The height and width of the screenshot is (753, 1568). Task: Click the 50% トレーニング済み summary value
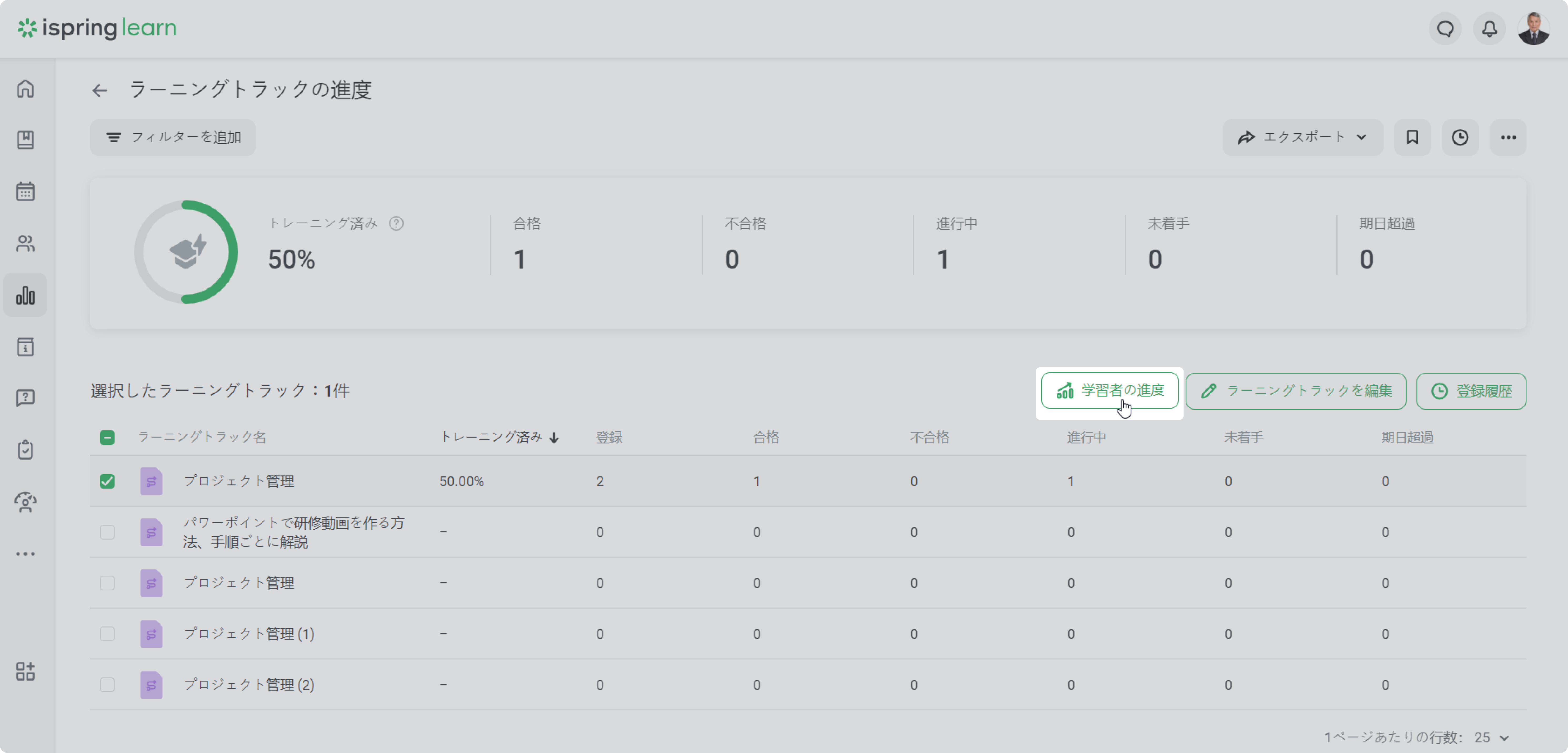coord(292,260)
